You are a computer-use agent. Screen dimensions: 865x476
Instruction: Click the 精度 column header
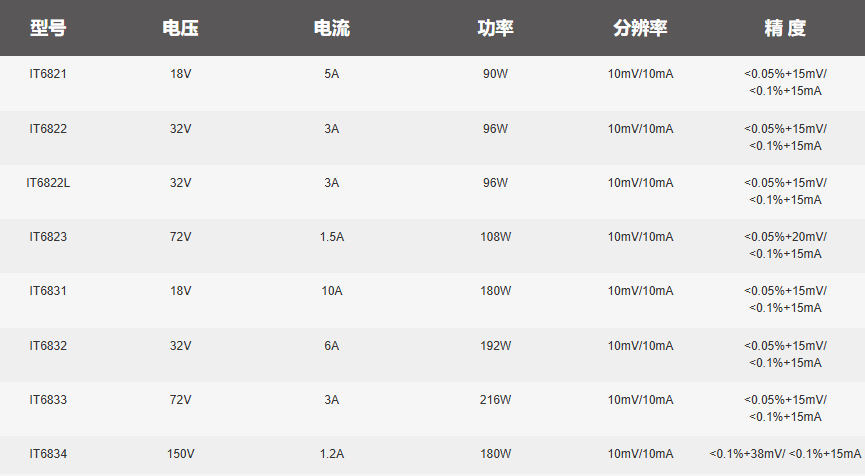[x=785, y=28]
